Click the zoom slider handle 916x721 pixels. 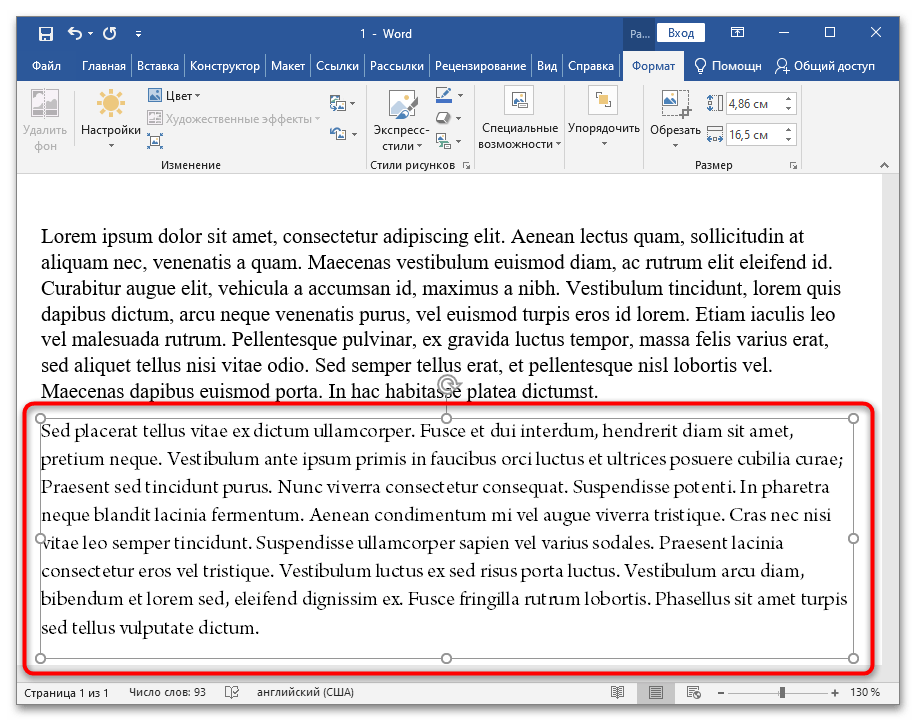click(782, 692)
